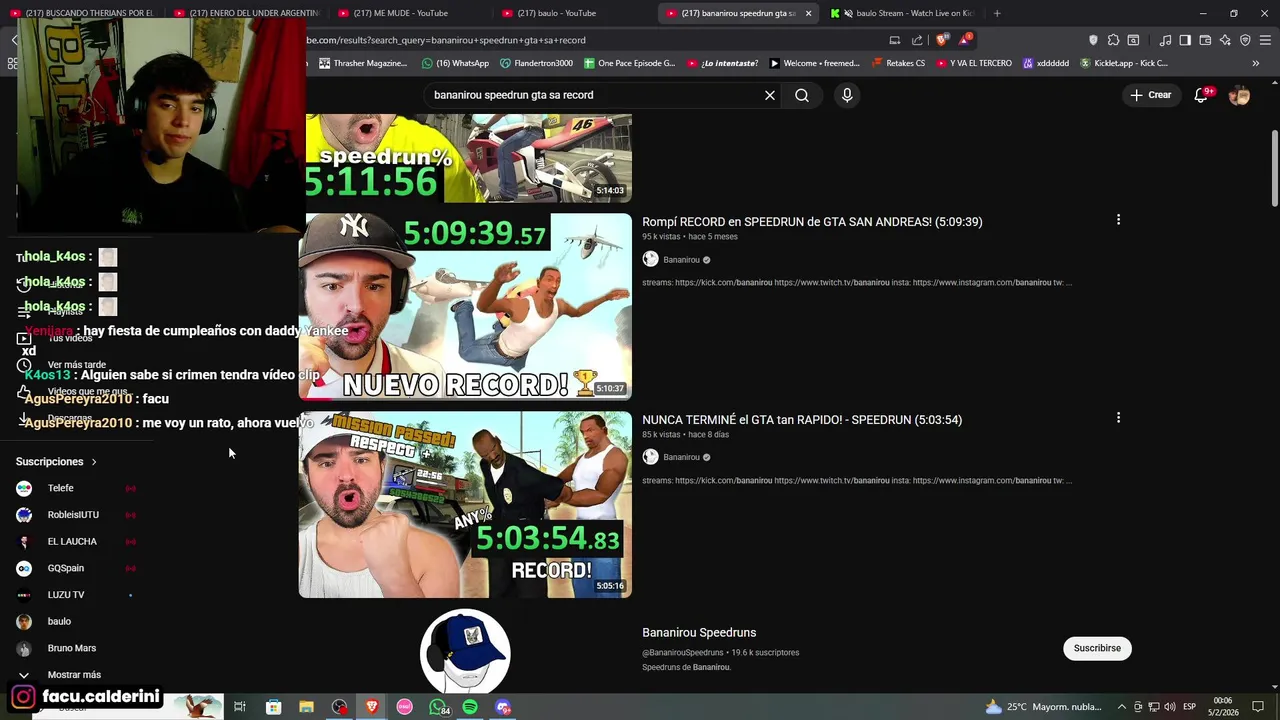
Task: Open the Kicklet.app bookmark
Action: pyautogui.click(x=1123, y=63)
